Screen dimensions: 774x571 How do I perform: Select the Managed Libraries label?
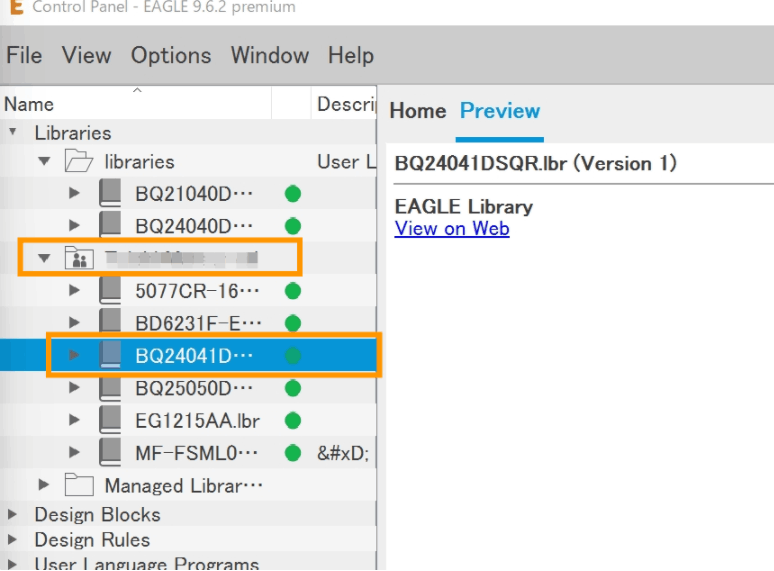pos(184,485)
